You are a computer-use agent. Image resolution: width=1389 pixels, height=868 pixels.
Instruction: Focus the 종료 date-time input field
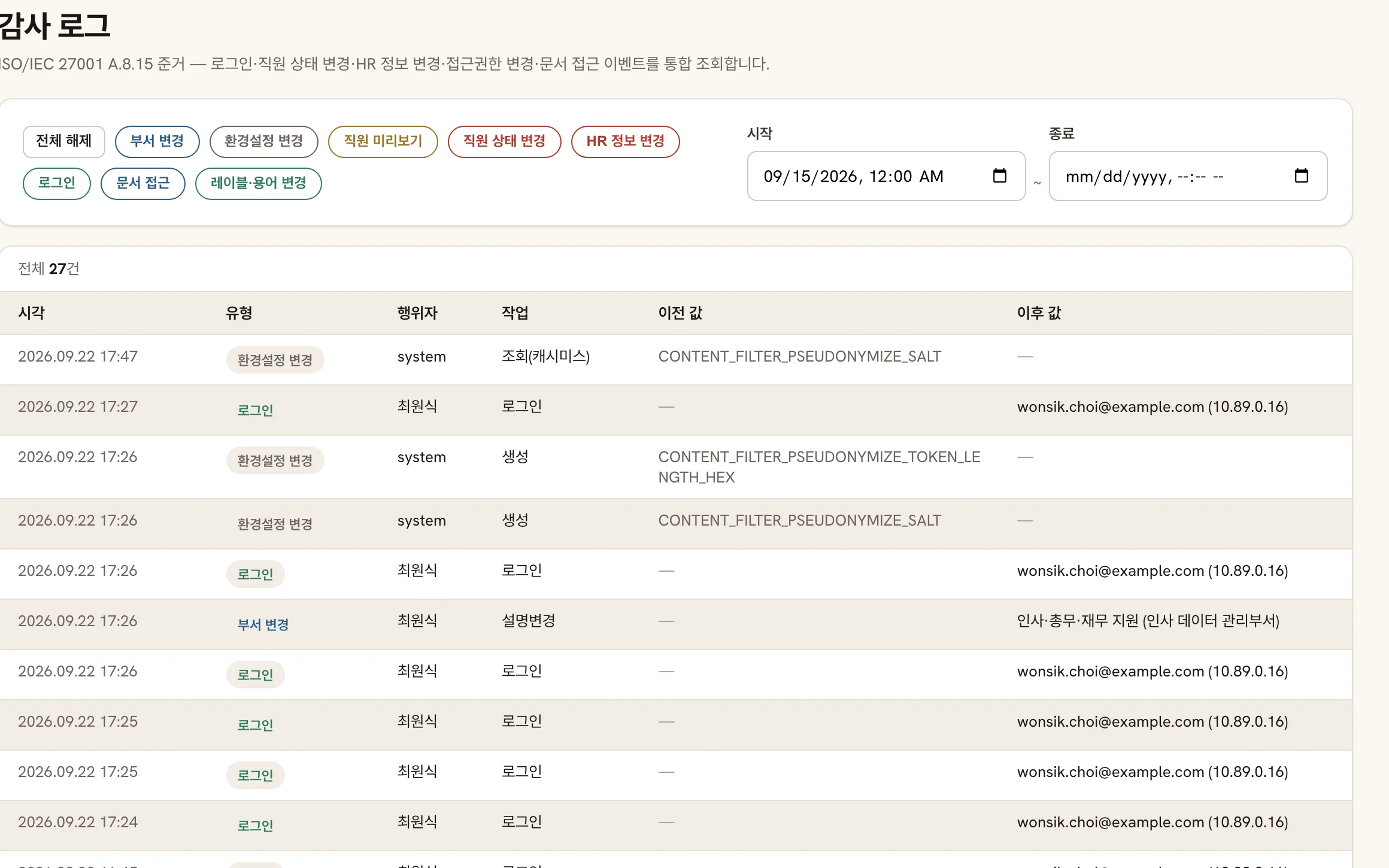[1188, 176]
